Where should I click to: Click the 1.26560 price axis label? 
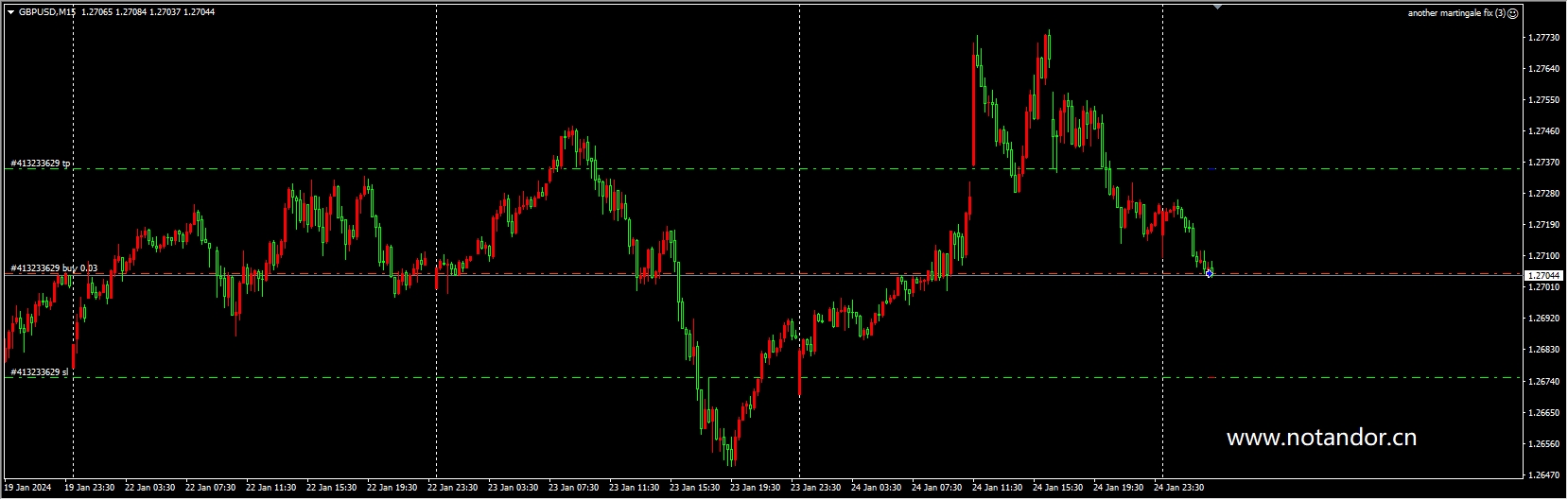1543,444
